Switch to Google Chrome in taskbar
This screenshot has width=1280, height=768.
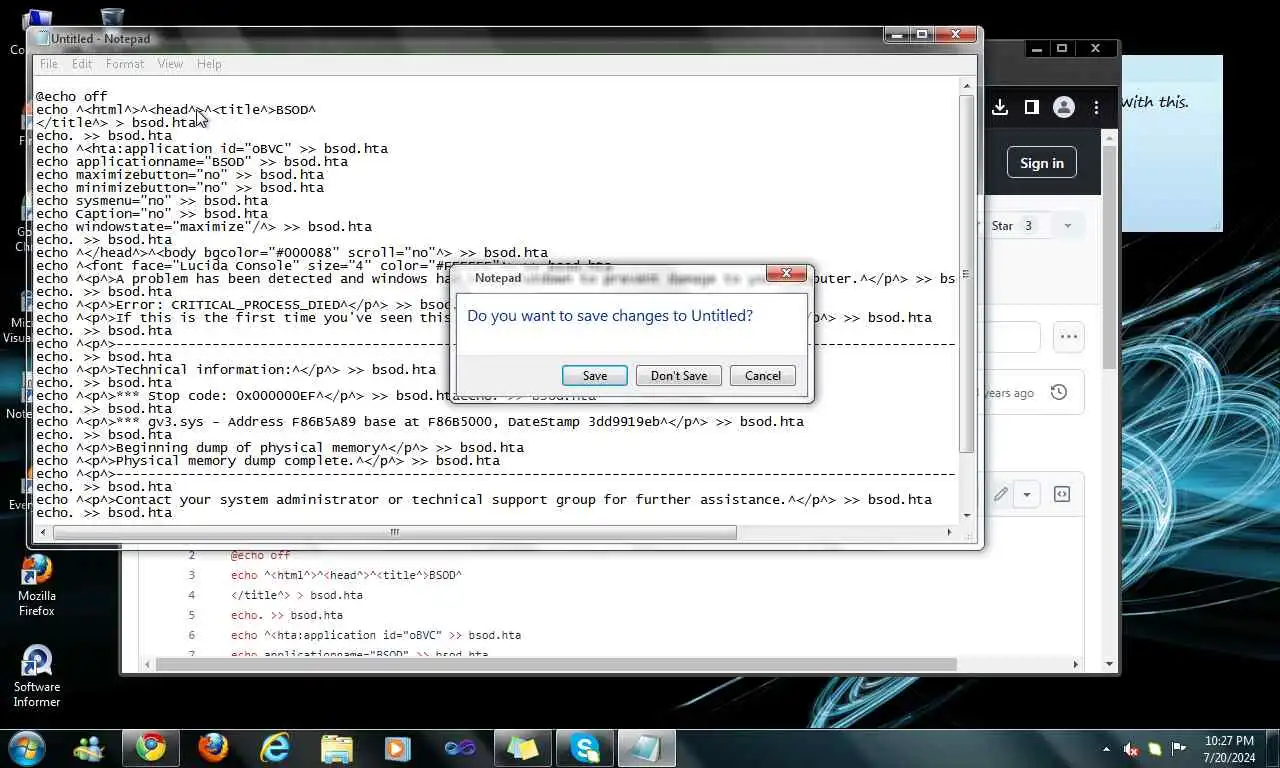(x=151, y=748)
